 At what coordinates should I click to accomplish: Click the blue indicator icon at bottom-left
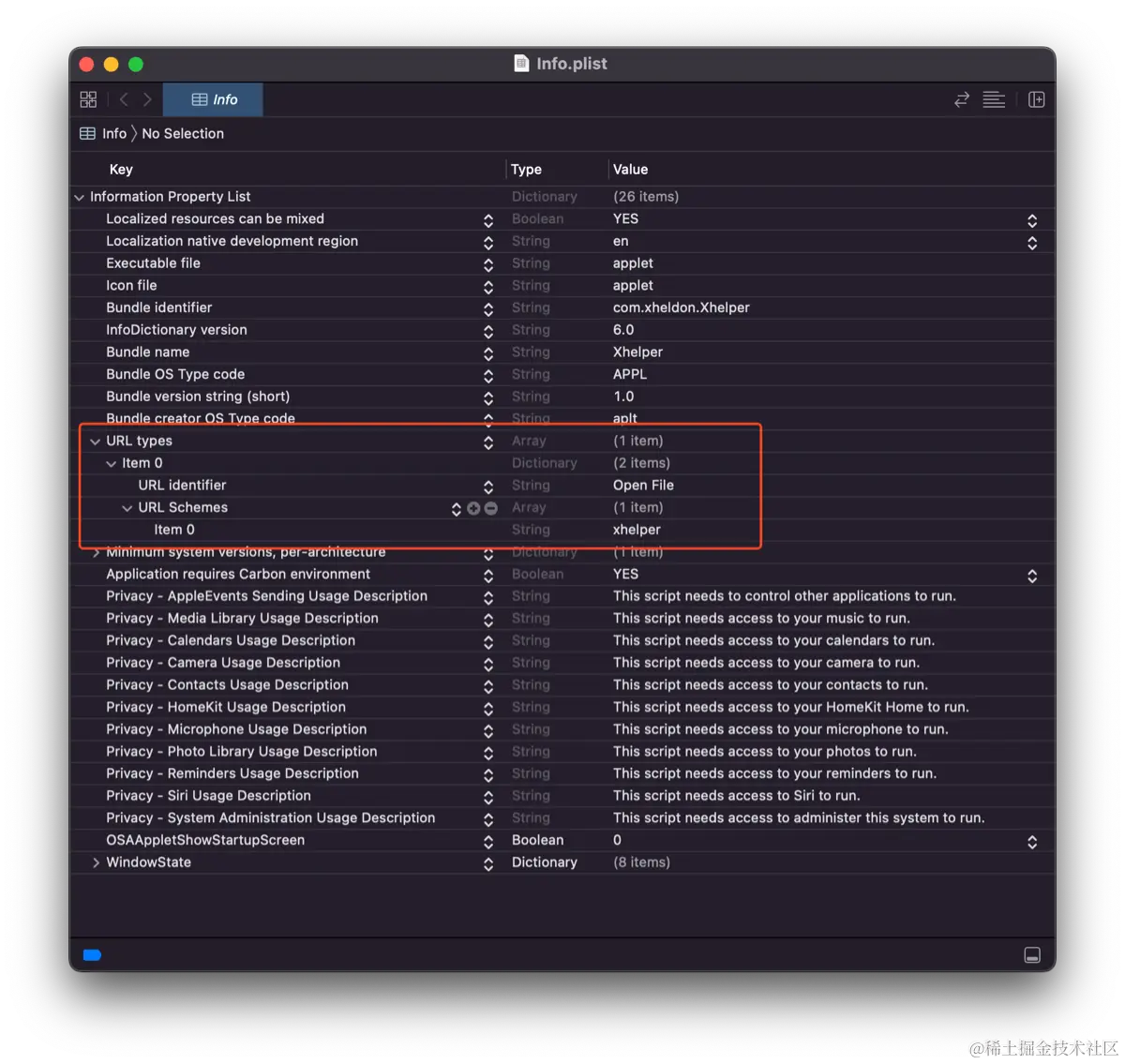(91, 954)
